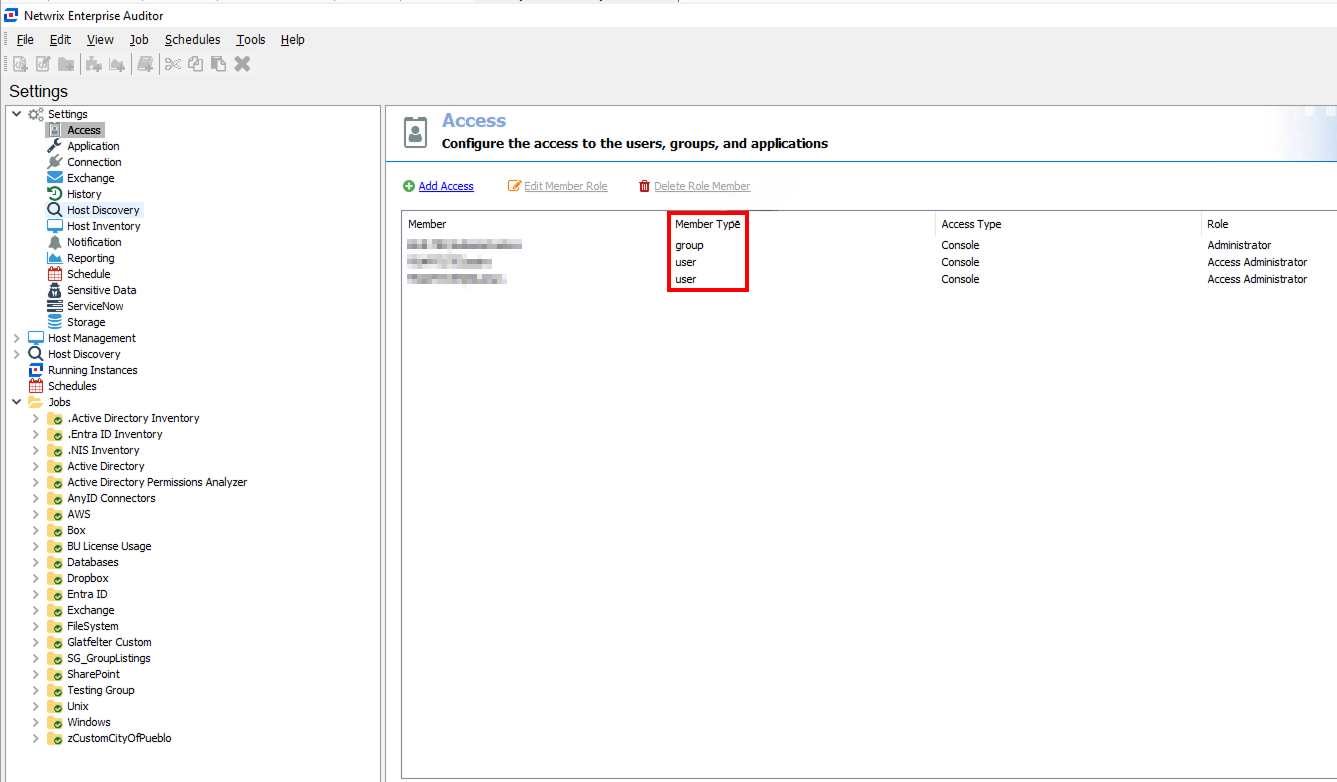This screenshot has width=1337, height=782.
Task: Open the Tools menu
Action: pos(250,39)
